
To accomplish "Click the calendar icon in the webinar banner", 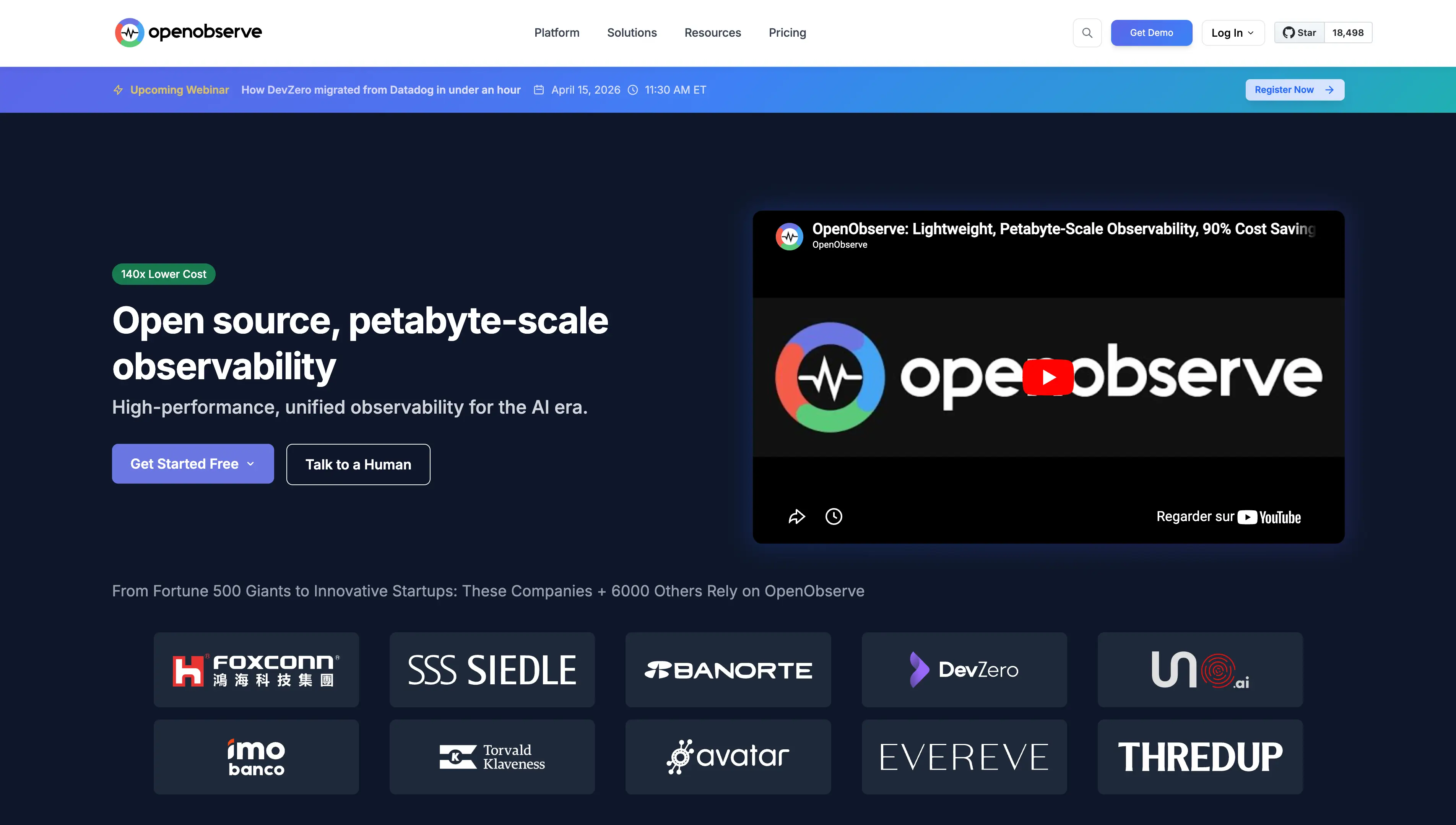I will (x=539, y=89).
